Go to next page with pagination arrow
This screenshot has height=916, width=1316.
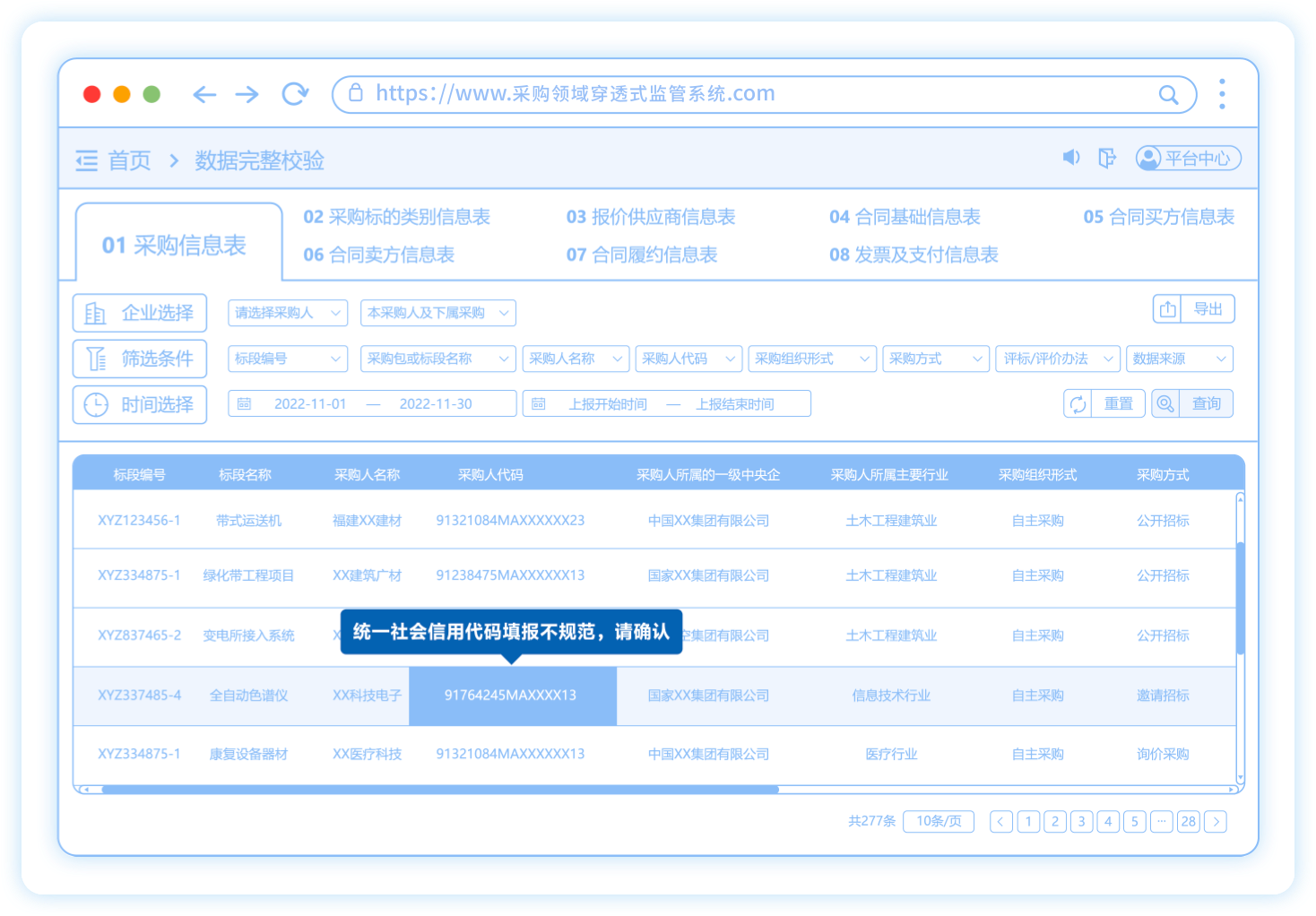[x=1216, y=822]
